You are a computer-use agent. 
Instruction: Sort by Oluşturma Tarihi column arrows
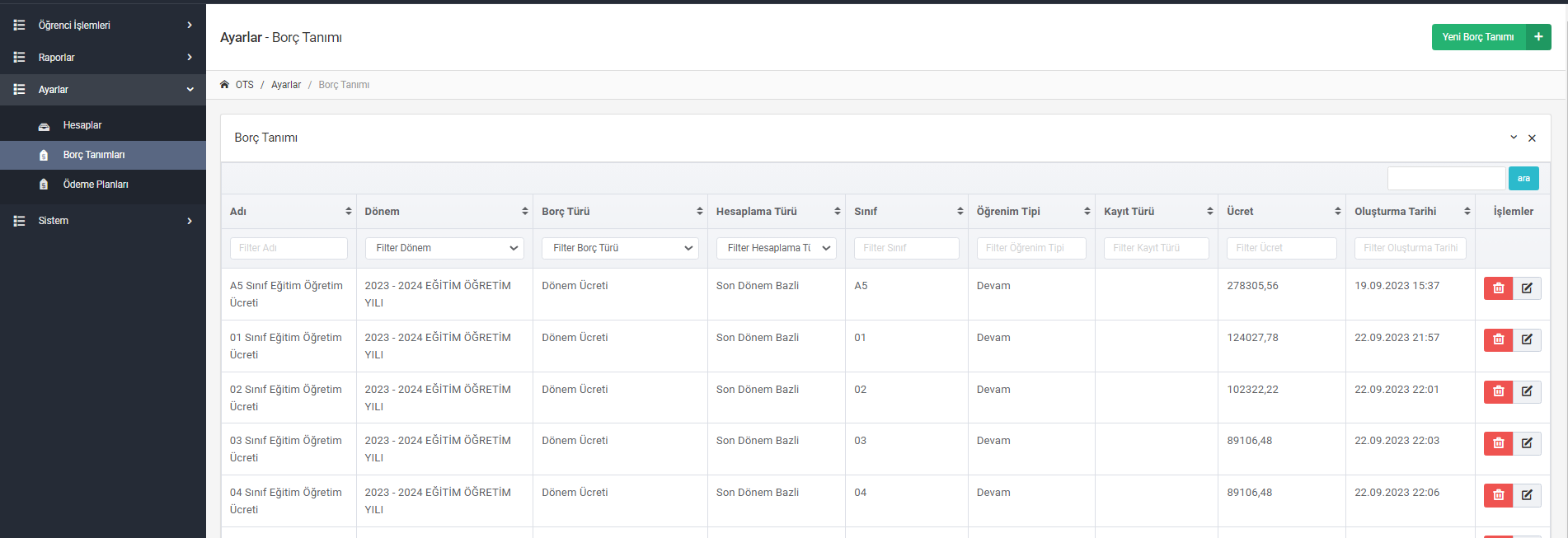pyautogui.click(x=1467, y=212)
